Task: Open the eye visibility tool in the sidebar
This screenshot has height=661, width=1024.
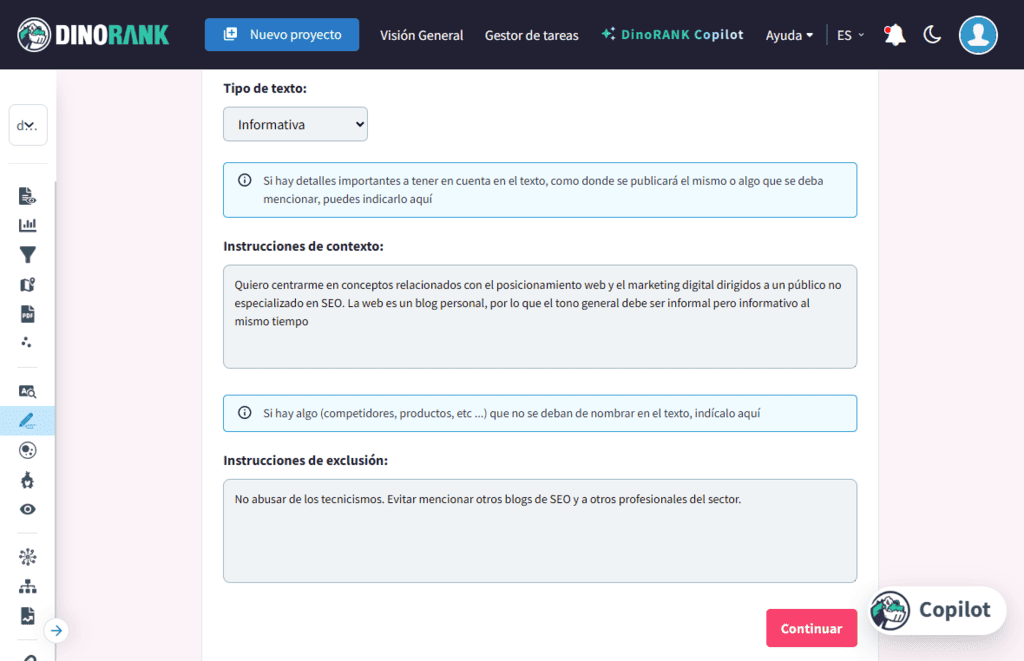Action: tap(28, 509)
